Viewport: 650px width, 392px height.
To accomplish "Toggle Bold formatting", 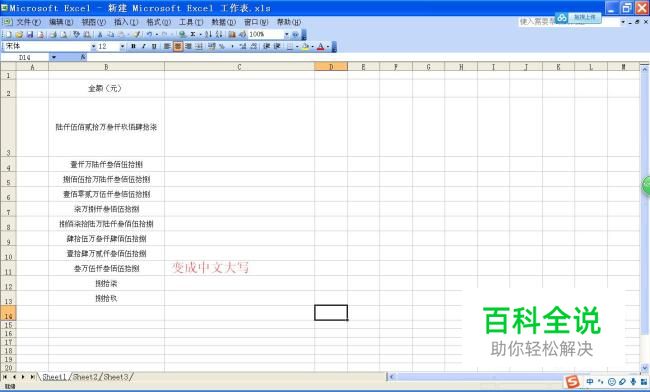I will 133,46.
